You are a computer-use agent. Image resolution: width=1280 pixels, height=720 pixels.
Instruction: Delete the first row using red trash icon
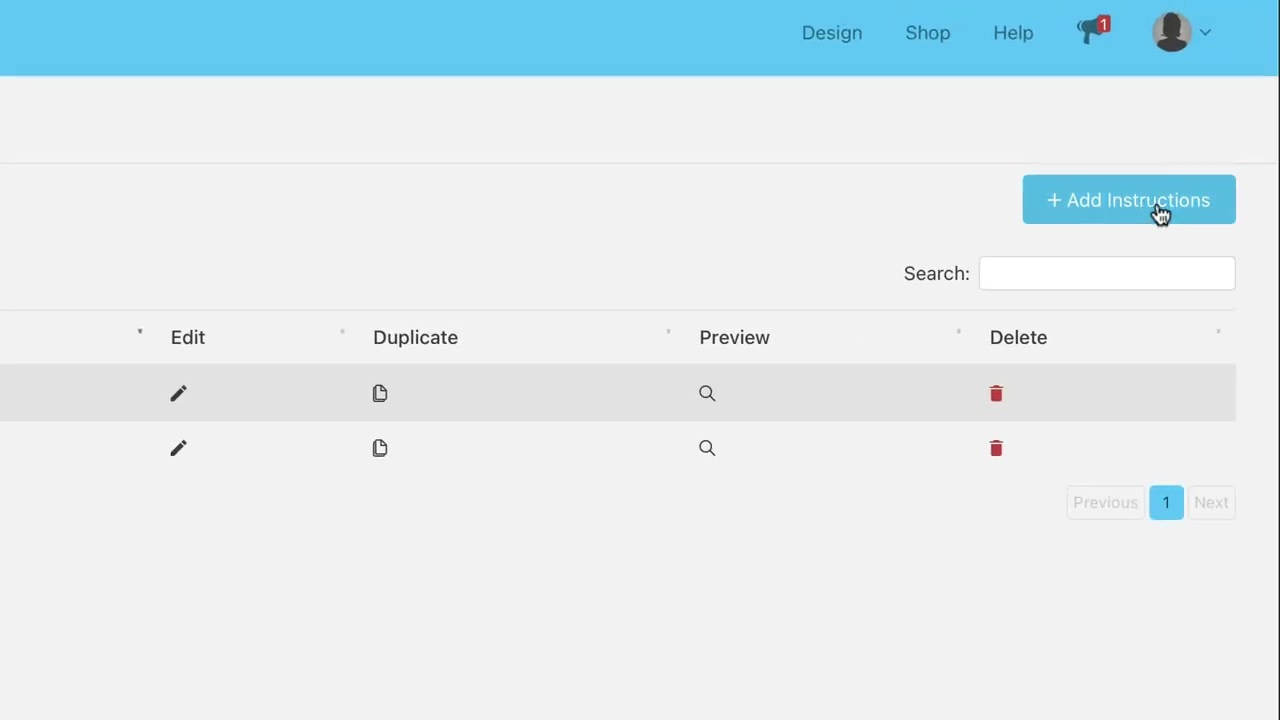tap(996, 393)
